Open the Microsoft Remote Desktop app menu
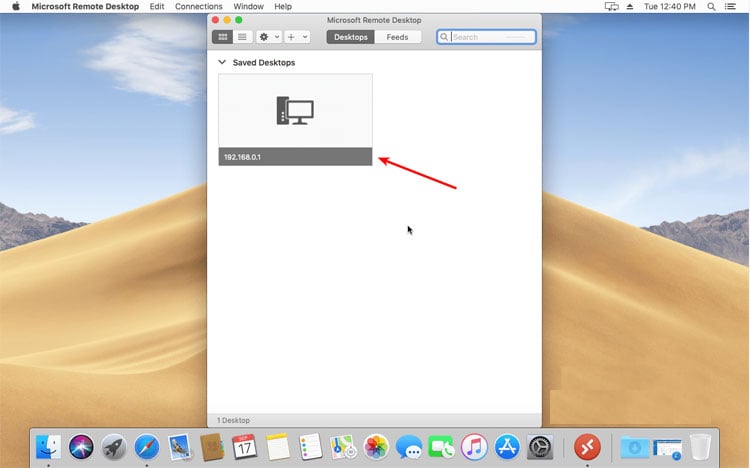The width and height of the screenshot is (750, 468). [85, 6]
